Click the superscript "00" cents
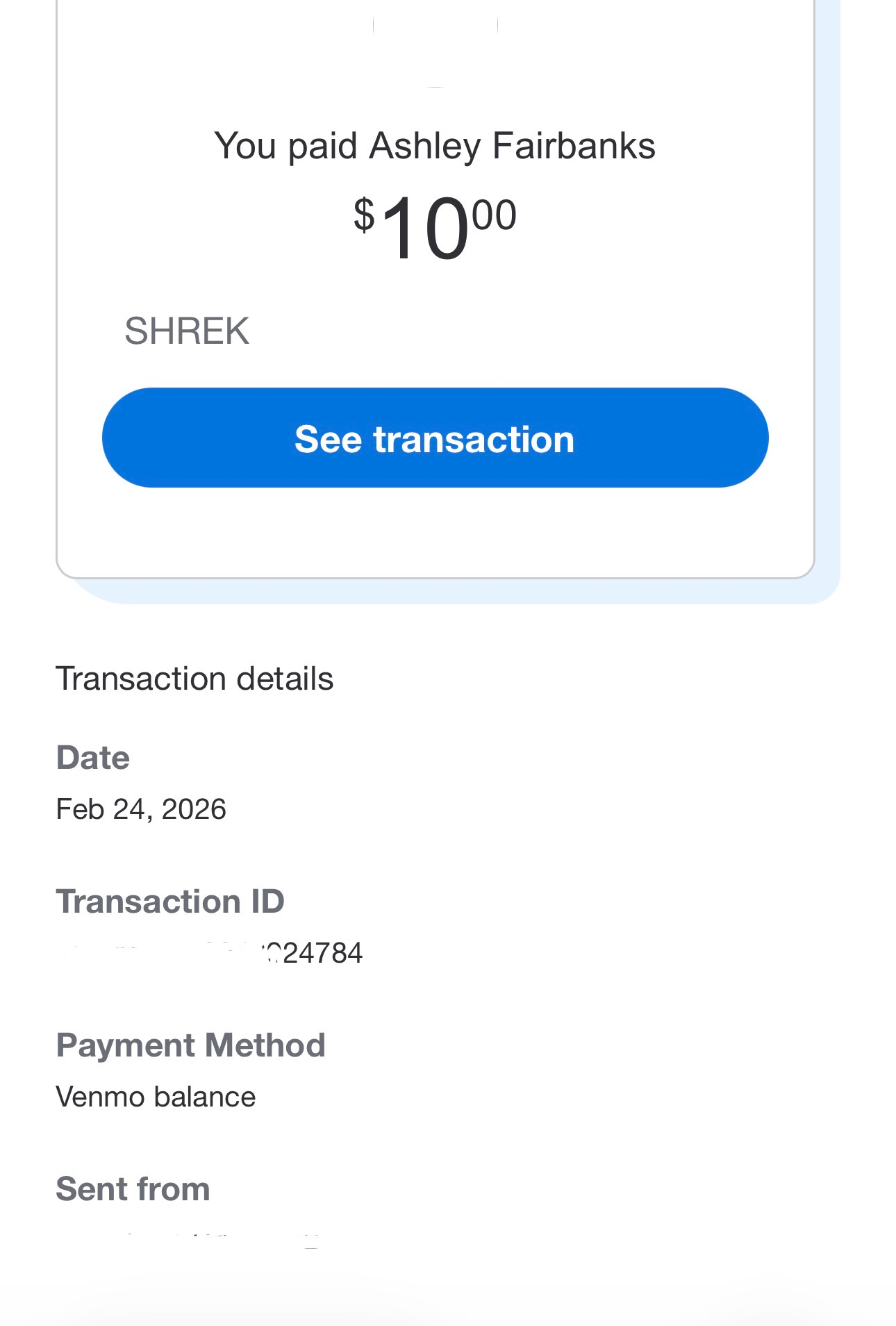The width and height of the screenshot is (896, 1326). coord(494,215)
